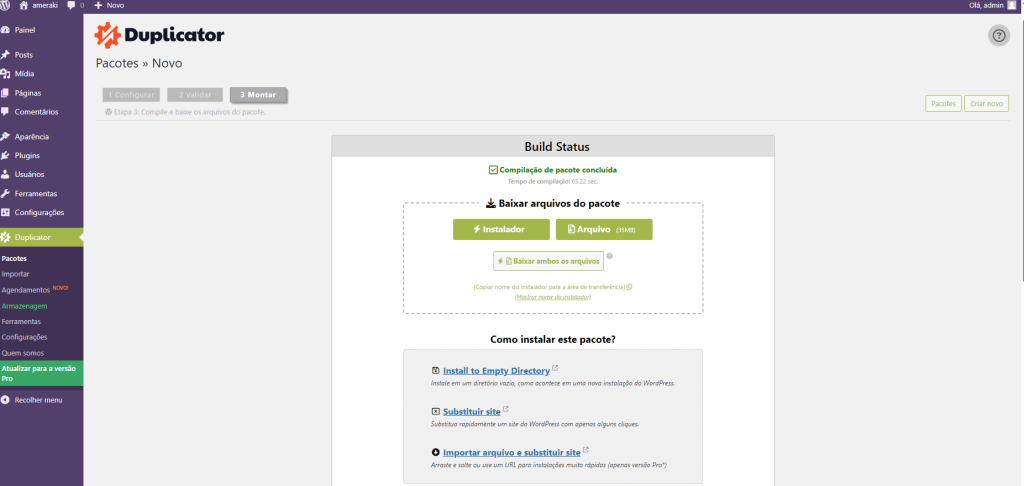The height and width of the screenshot is (486, 1024).
Task: Open Armazenagem in Duplicator submenu
Action: (x=25, y=305)
